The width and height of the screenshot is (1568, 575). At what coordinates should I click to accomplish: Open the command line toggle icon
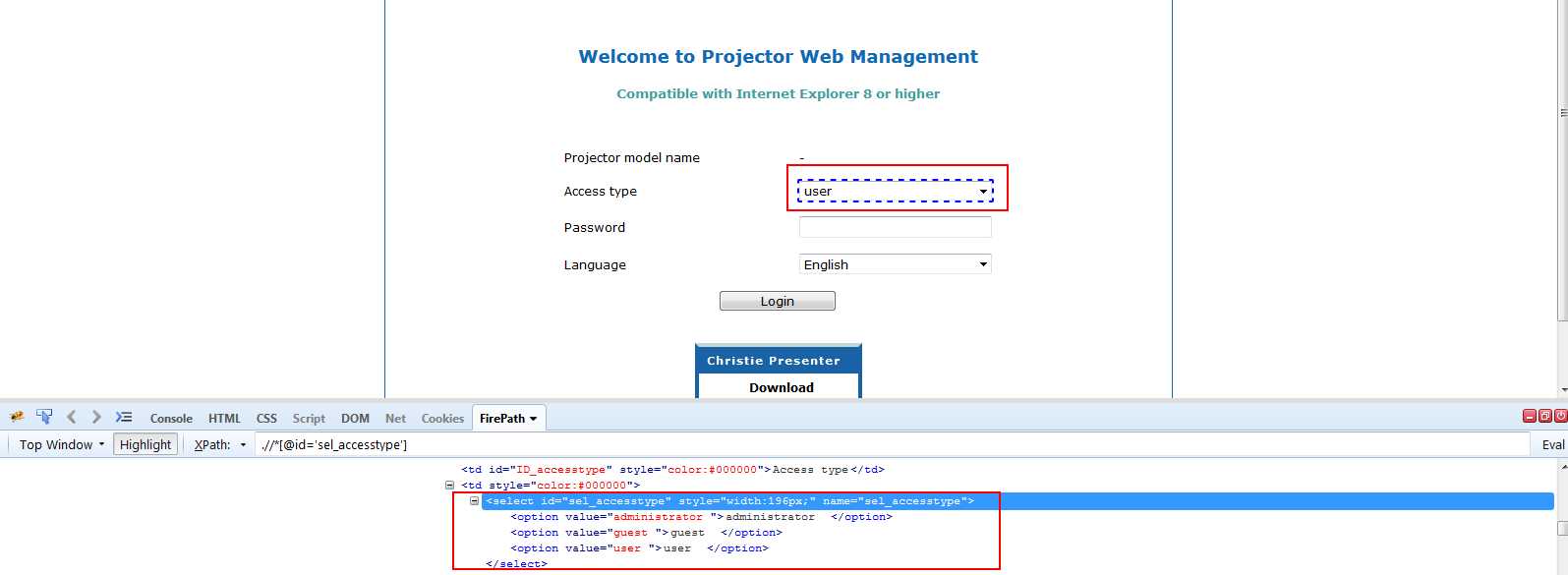pyautogui.click(x=124, y=417)
